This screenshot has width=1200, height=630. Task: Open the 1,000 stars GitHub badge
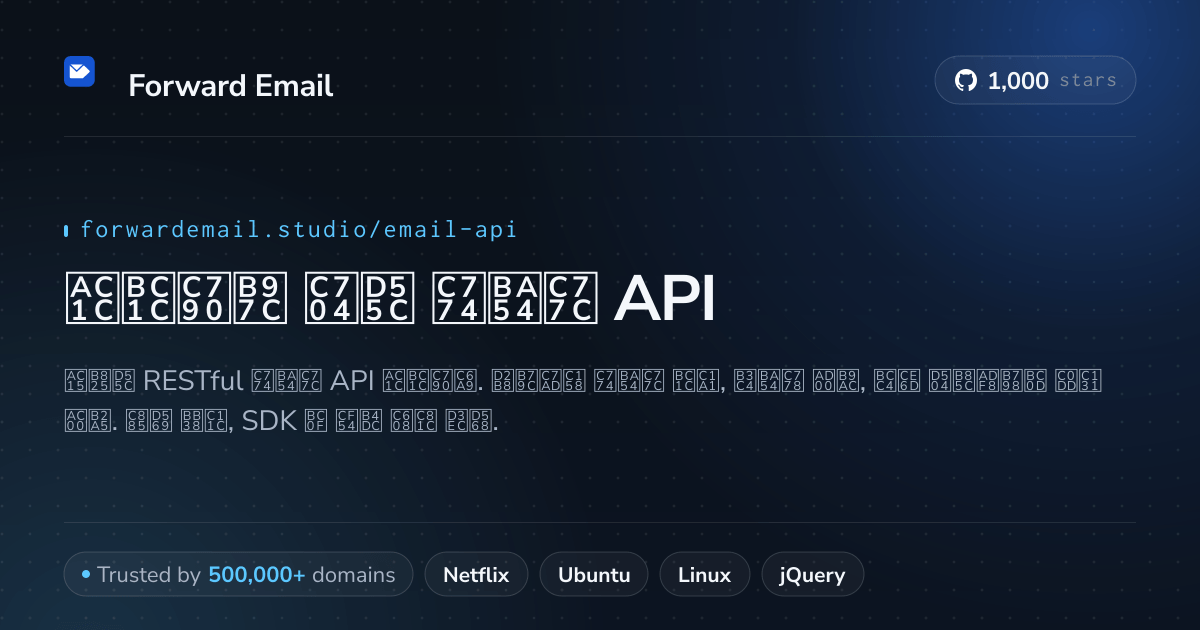(1035, 81)
